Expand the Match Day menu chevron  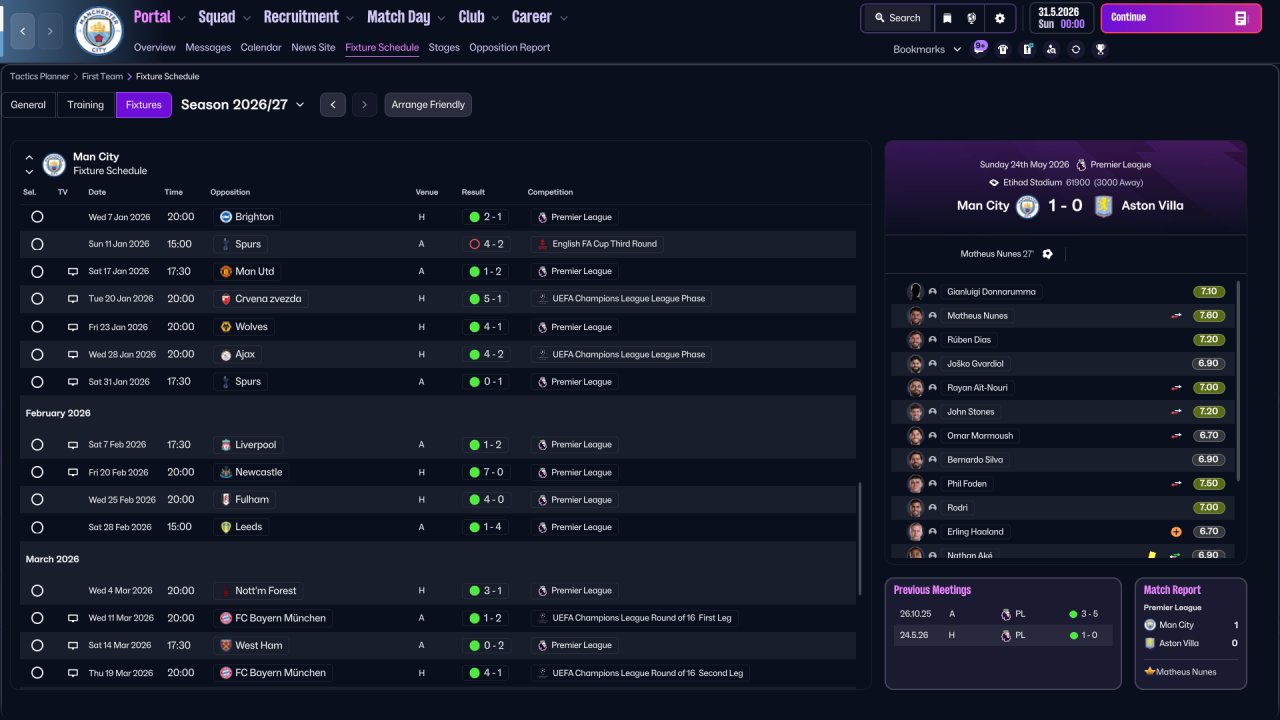click(x=441, y=18)
